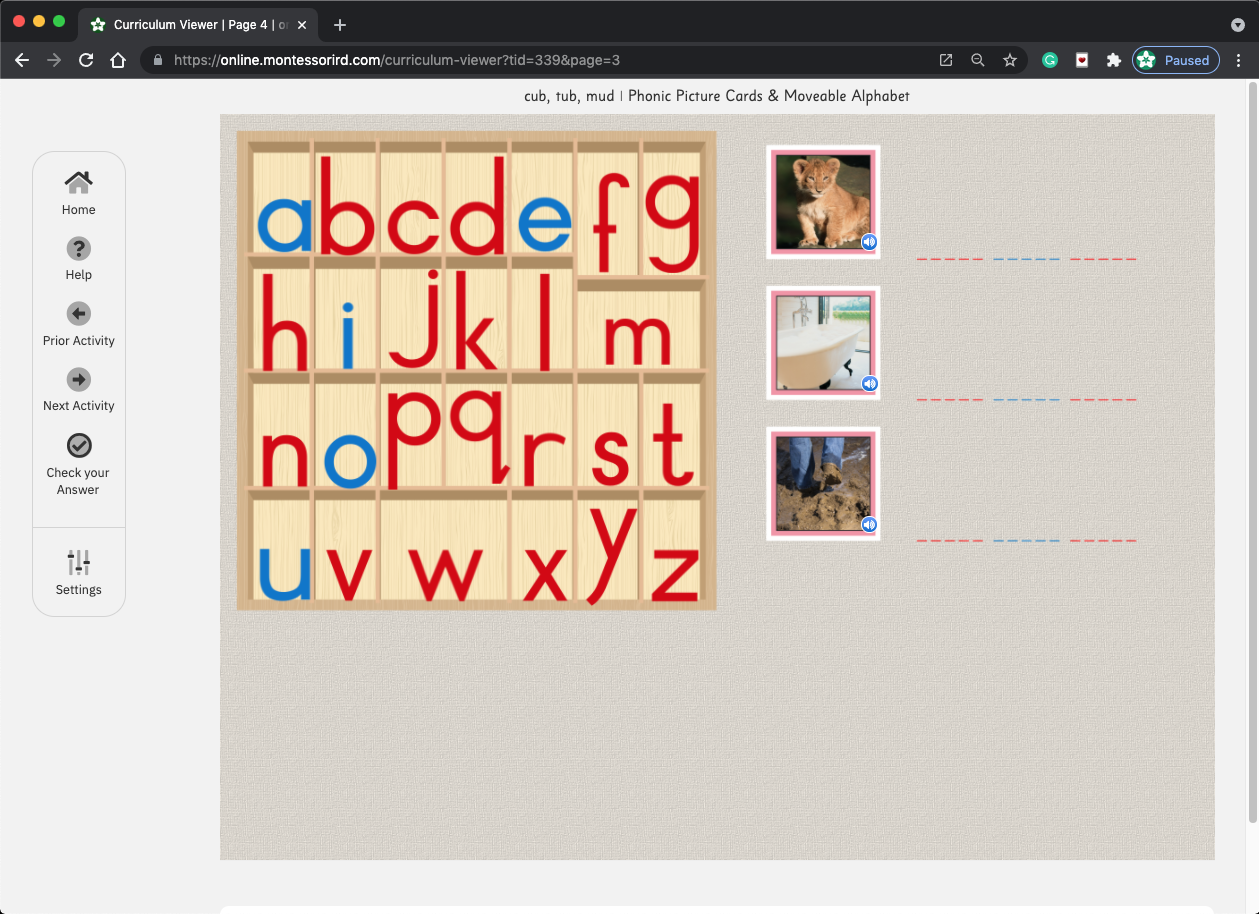Screen dimensions: 1259x914
Task: Select red letter y in alphabet box
Action: [x=611, y=554]
